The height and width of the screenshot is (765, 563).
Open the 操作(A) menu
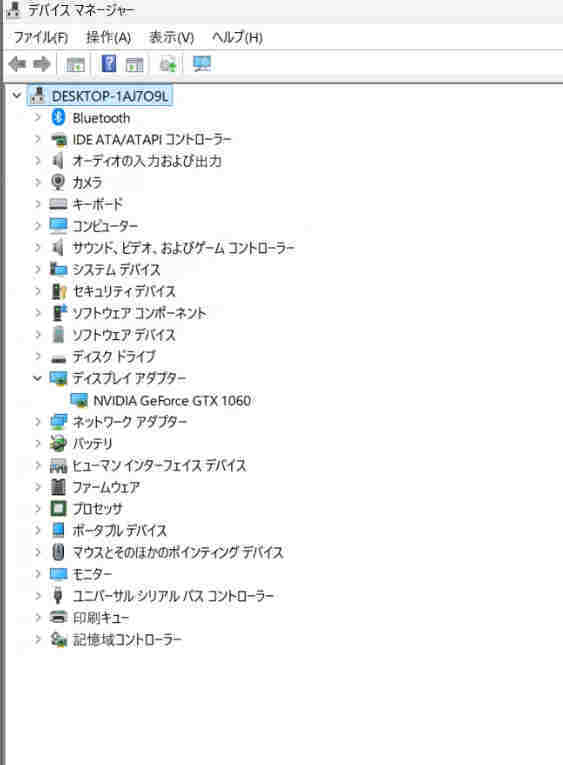(x=108, y=37)
